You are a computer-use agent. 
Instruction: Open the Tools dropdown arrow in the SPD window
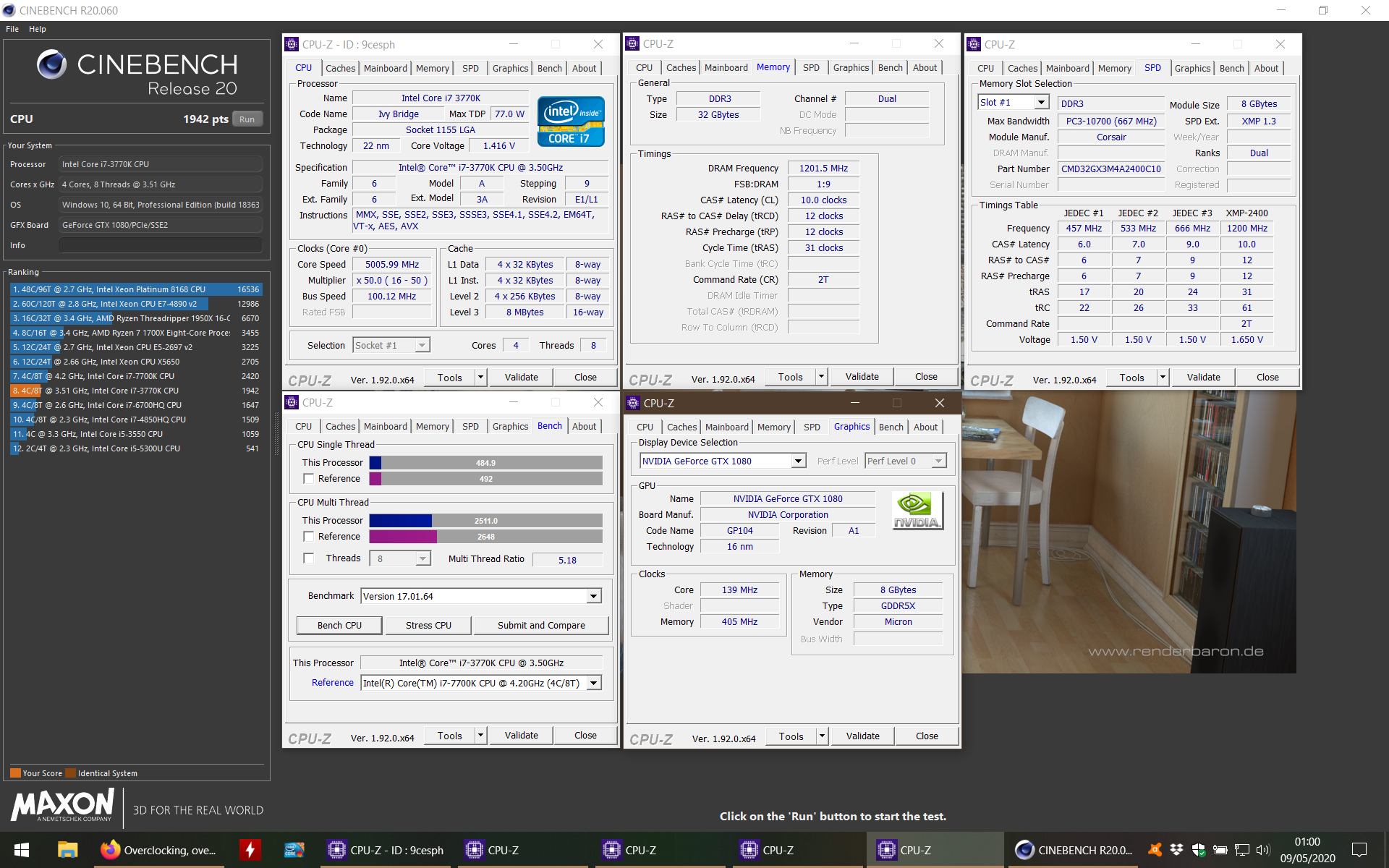click(1163, 377)
